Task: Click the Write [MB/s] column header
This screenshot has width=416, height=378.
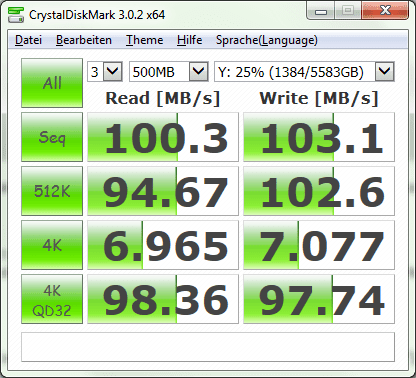Action: (319, 98)
